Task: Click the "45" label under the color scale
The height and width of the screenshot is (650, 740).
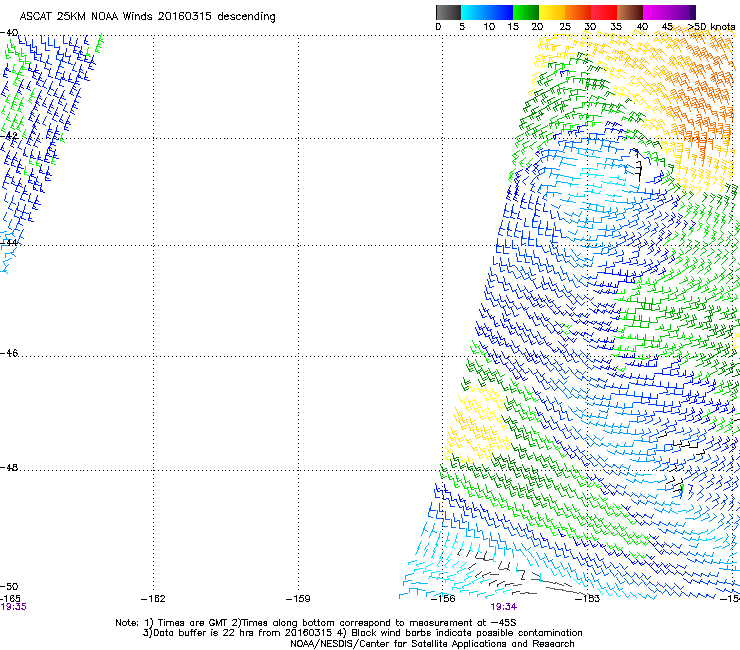Action: (667, 27)
